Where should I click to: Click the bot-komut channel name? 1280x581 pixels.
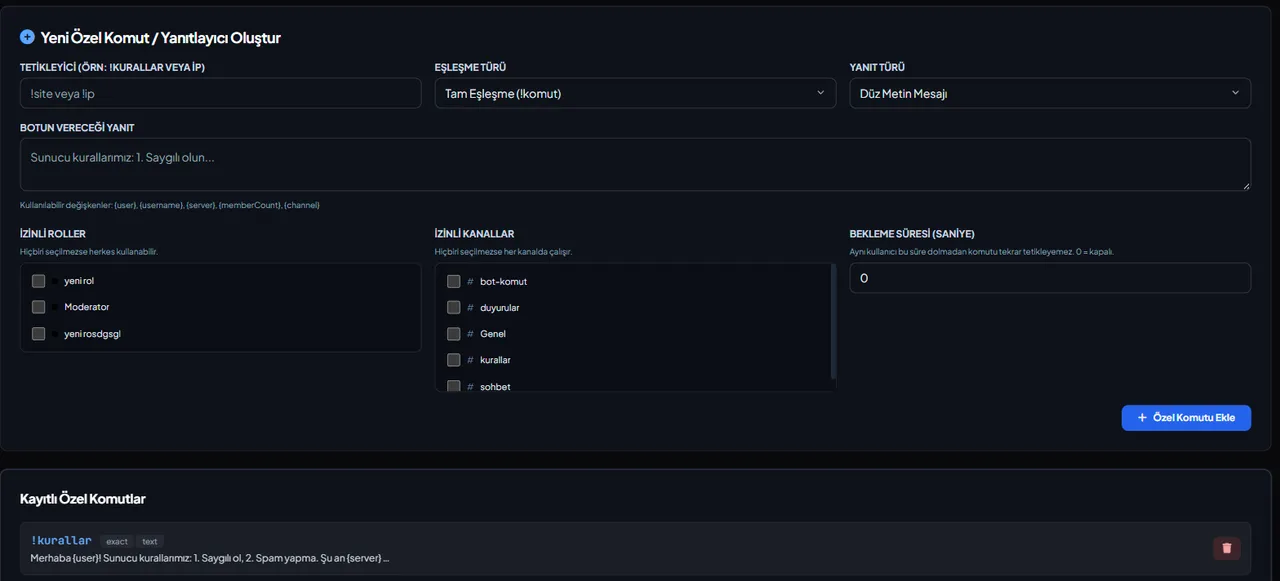click(x=503, y=282)
